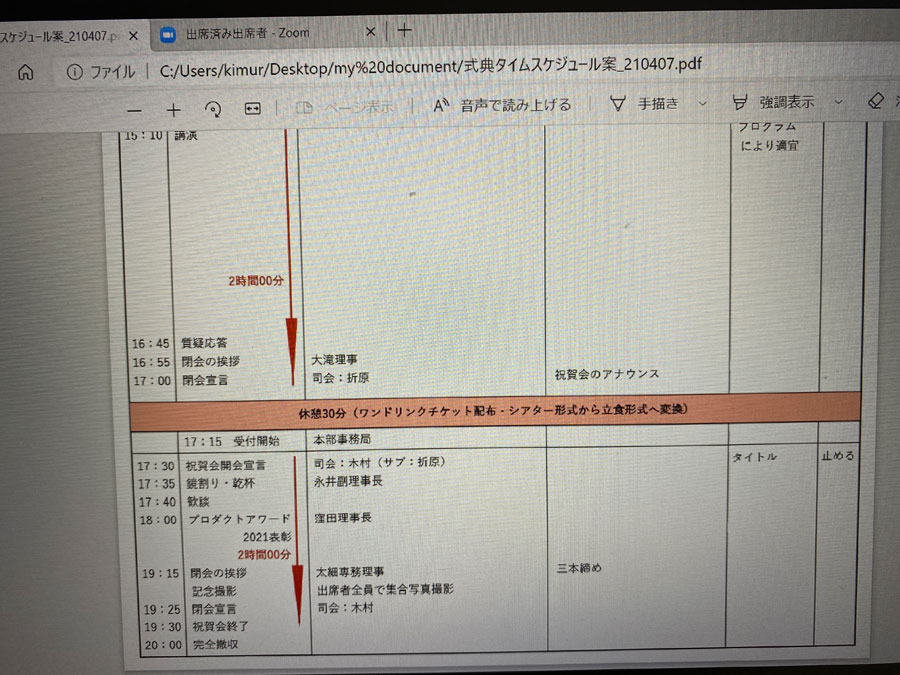The image size is (900, 675).
Task: Click the 大滝理事 name
Action: click(334, 359)
